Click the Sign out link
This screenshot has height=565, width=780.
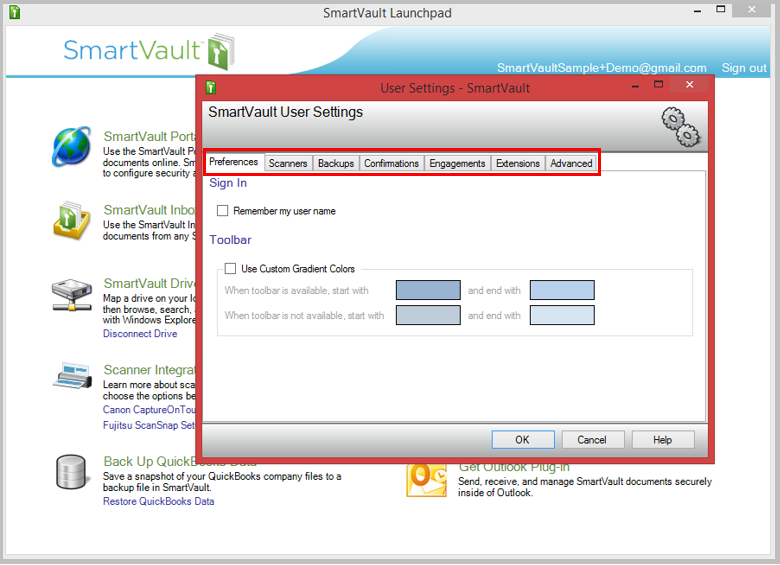[744, 68]
